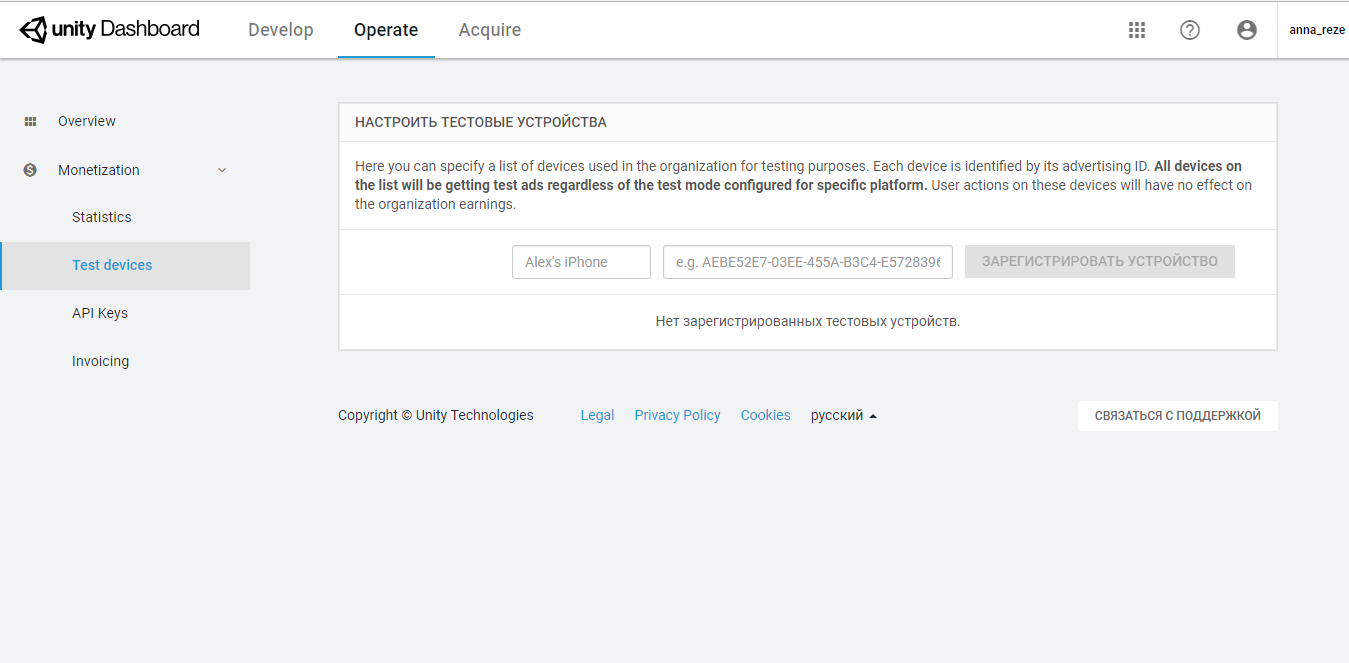Image resolution: width=1349 pixels, height=663 pixels.
Task: Open API Keys in the sidebar
Action: pyautogui.click(x=100, y=313)
